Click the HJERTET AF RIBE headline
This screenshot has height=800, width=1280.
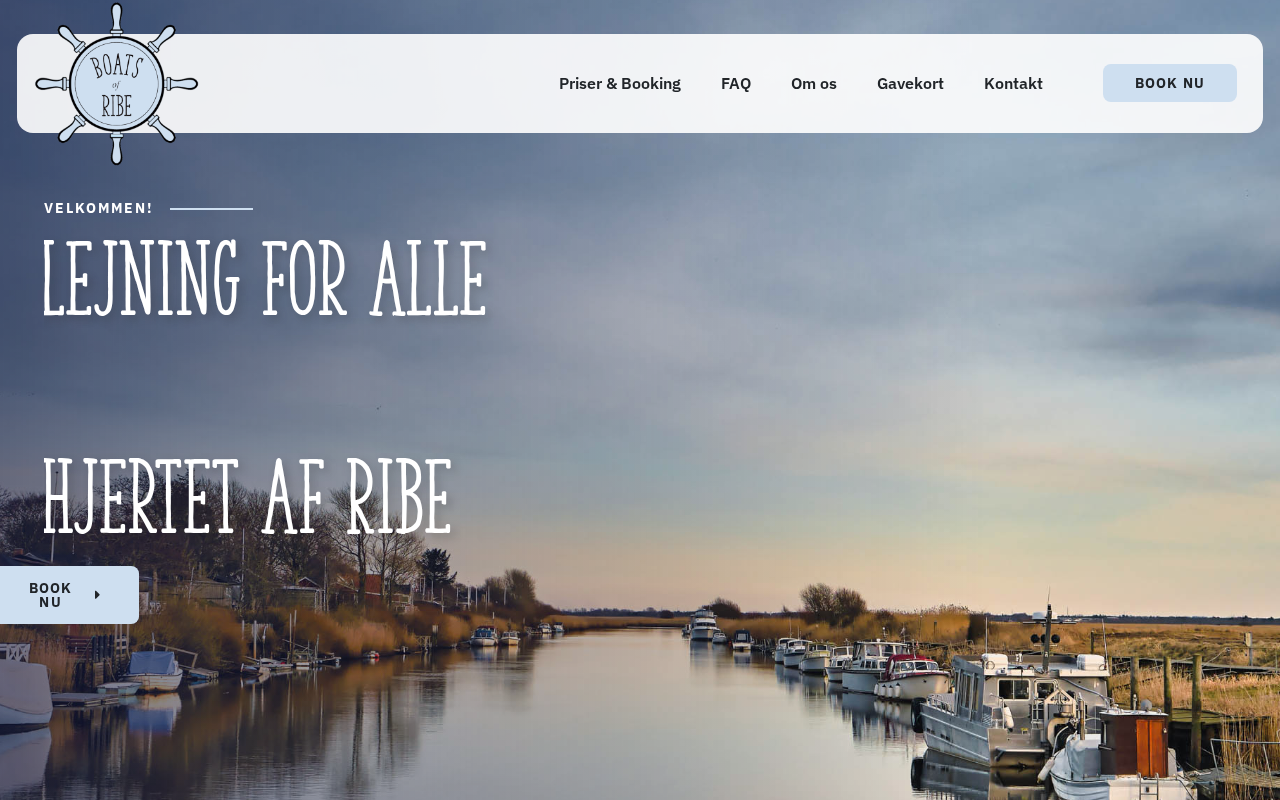coord(247,498)
